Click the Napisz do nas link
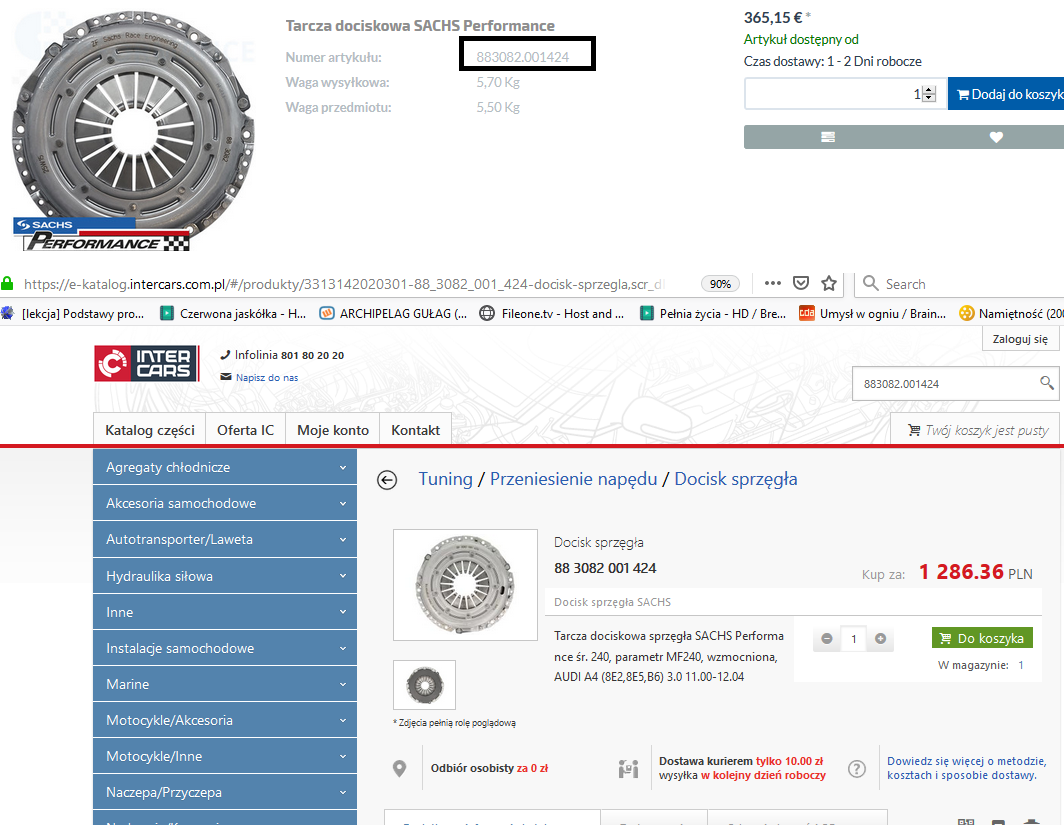Viewport: 1064px width, 825px height. [267, 377]
